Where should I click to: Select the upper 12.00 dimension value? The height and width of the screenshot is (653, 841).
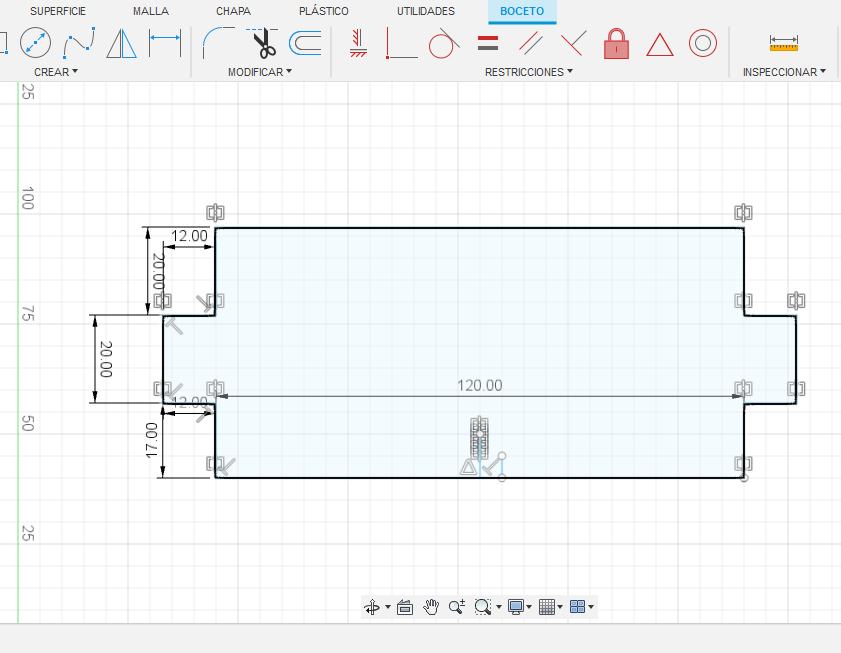point(189,236)
